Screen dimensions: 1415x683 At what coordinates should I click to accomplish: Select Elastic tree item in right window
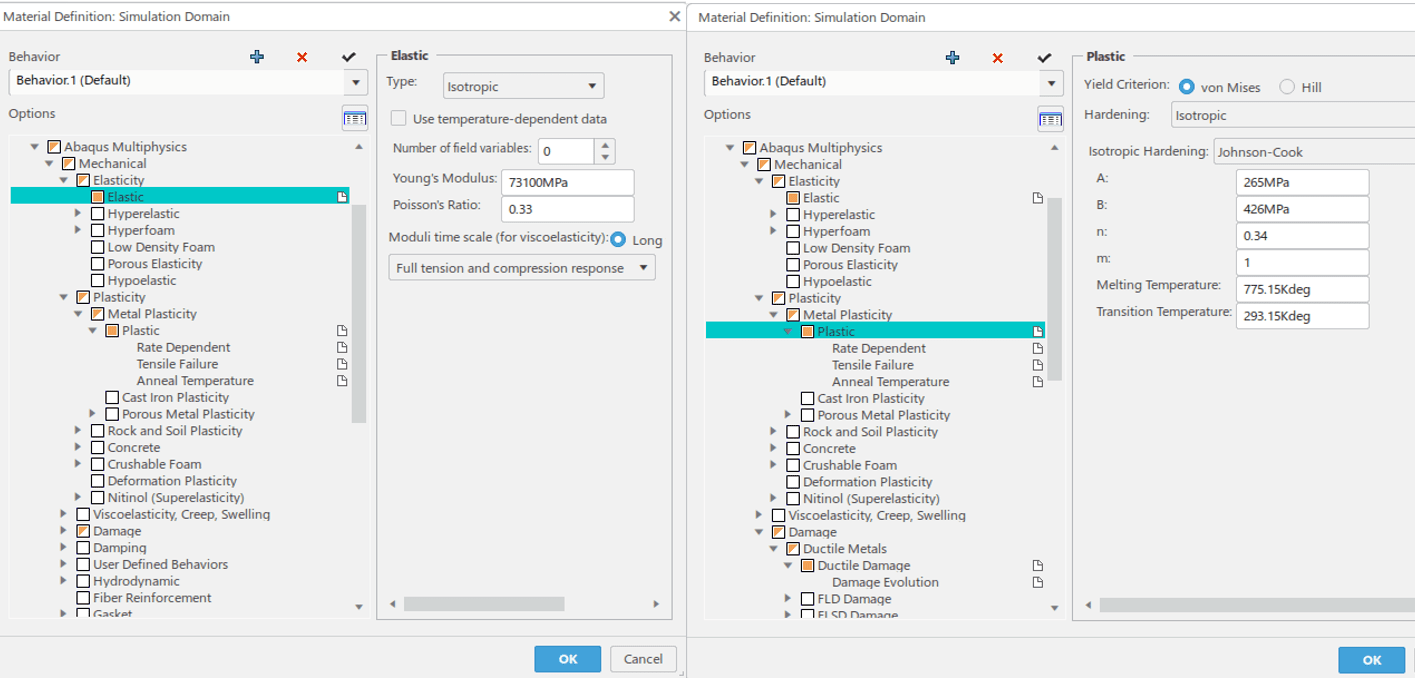(x=821, y=198)
